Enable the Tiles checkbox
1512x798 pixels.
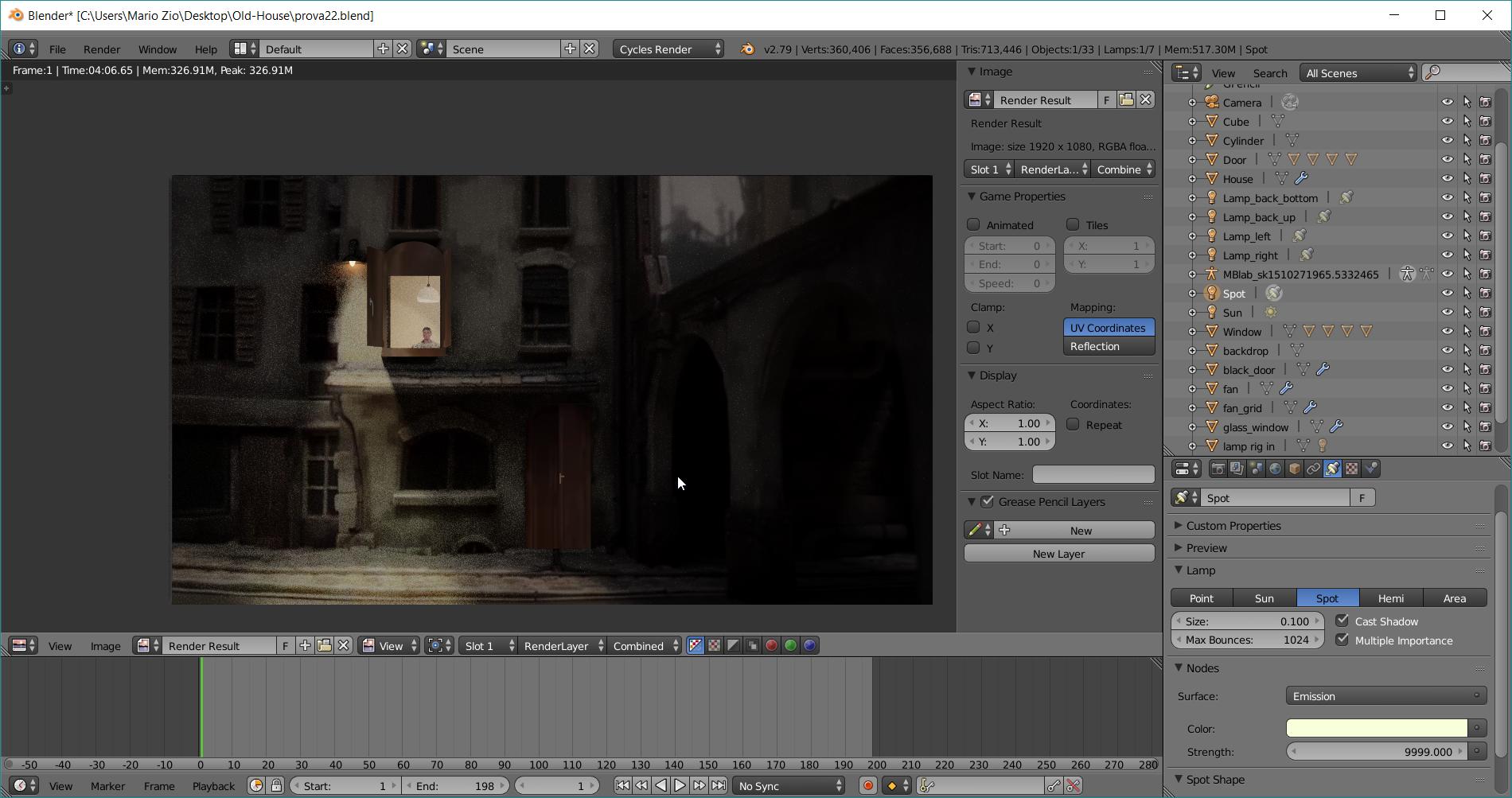point(1073,224)
